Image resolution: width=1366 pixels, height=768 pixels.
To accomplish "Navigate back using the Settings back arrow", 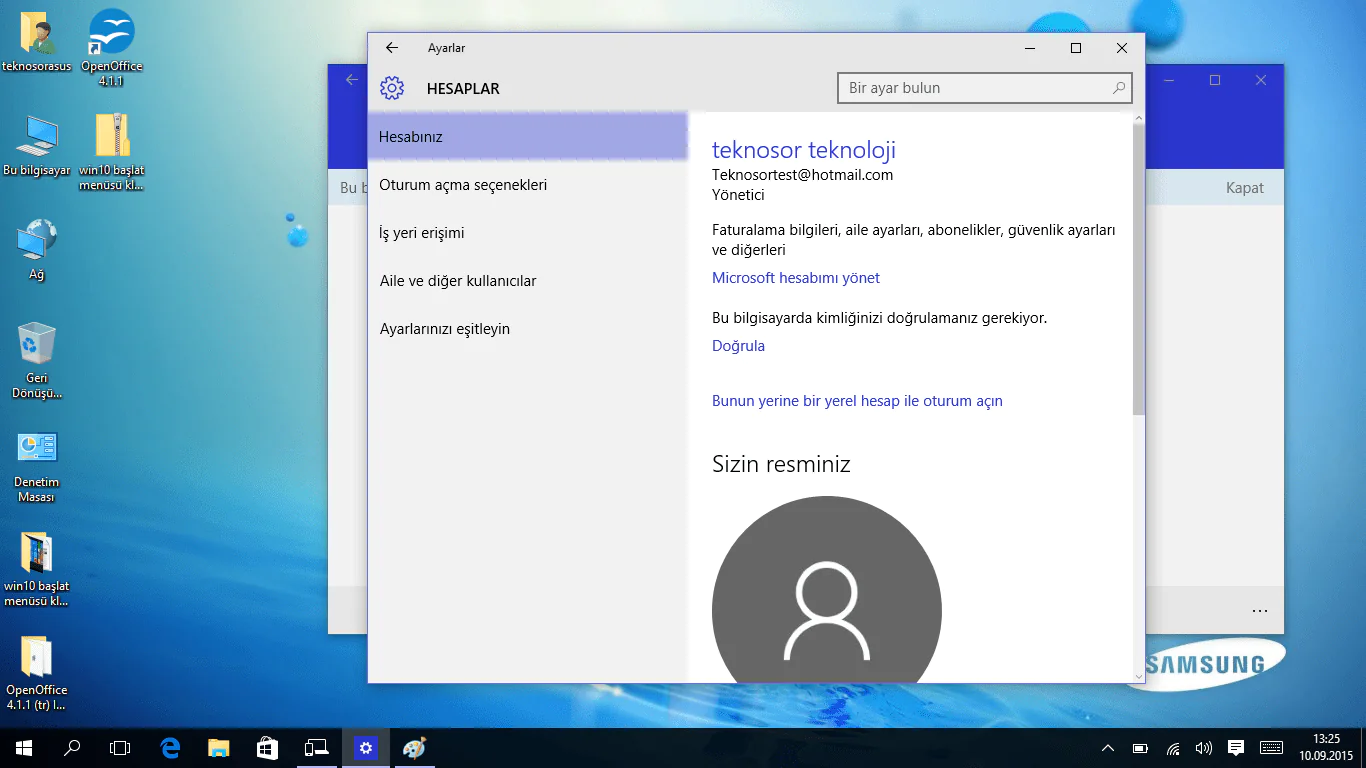I will pyautogui.click(x=391, y=47).
